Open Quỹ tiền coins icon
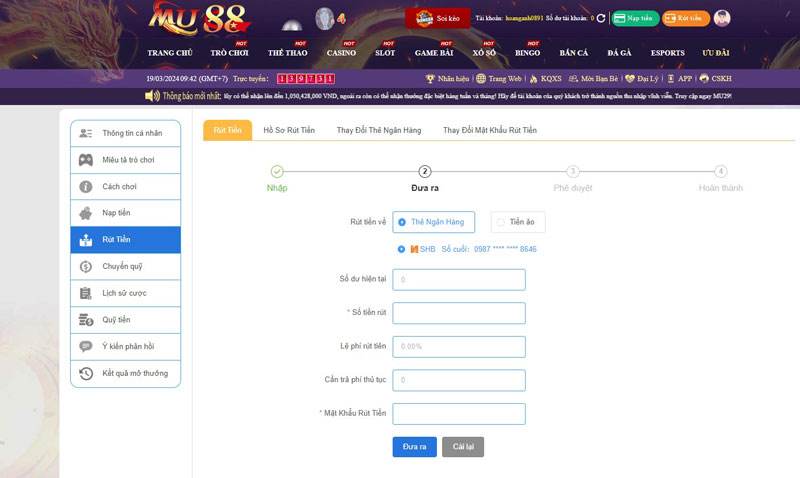Viewport: 800px width, 478px height. (86, 320)
